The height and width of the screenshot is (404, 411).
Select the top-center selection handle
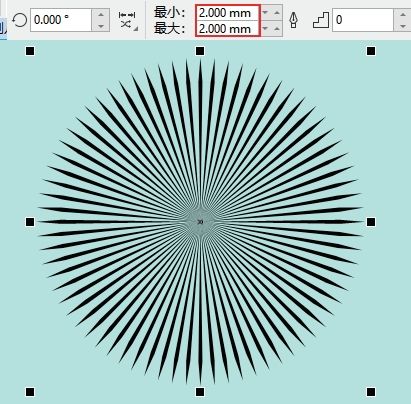[x=200, y=51]
